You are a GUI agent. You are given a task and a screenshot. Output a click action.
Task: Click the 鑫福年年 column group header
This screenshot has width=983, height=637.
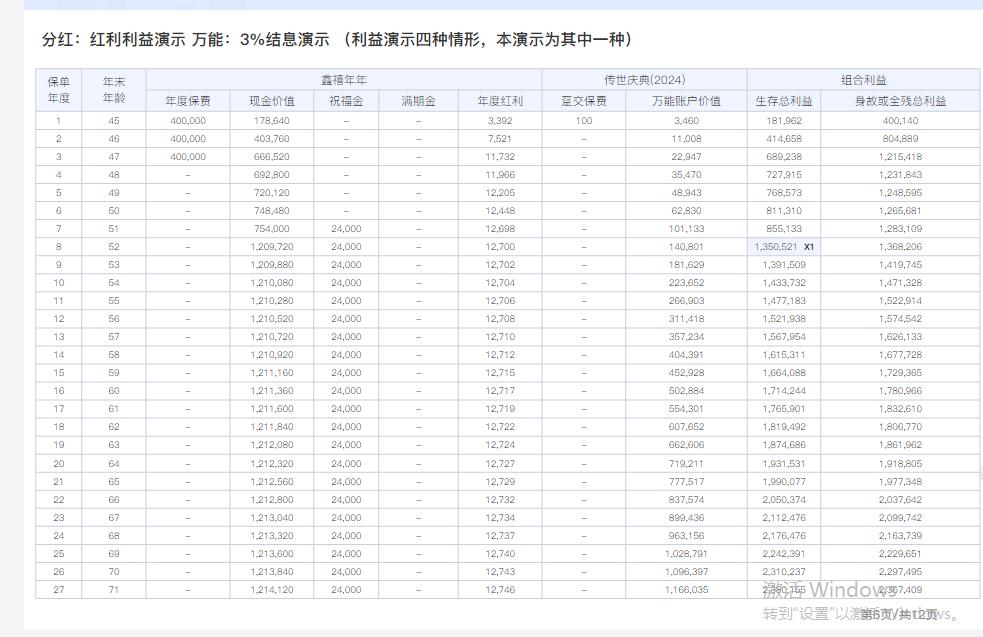coord(342,78)
